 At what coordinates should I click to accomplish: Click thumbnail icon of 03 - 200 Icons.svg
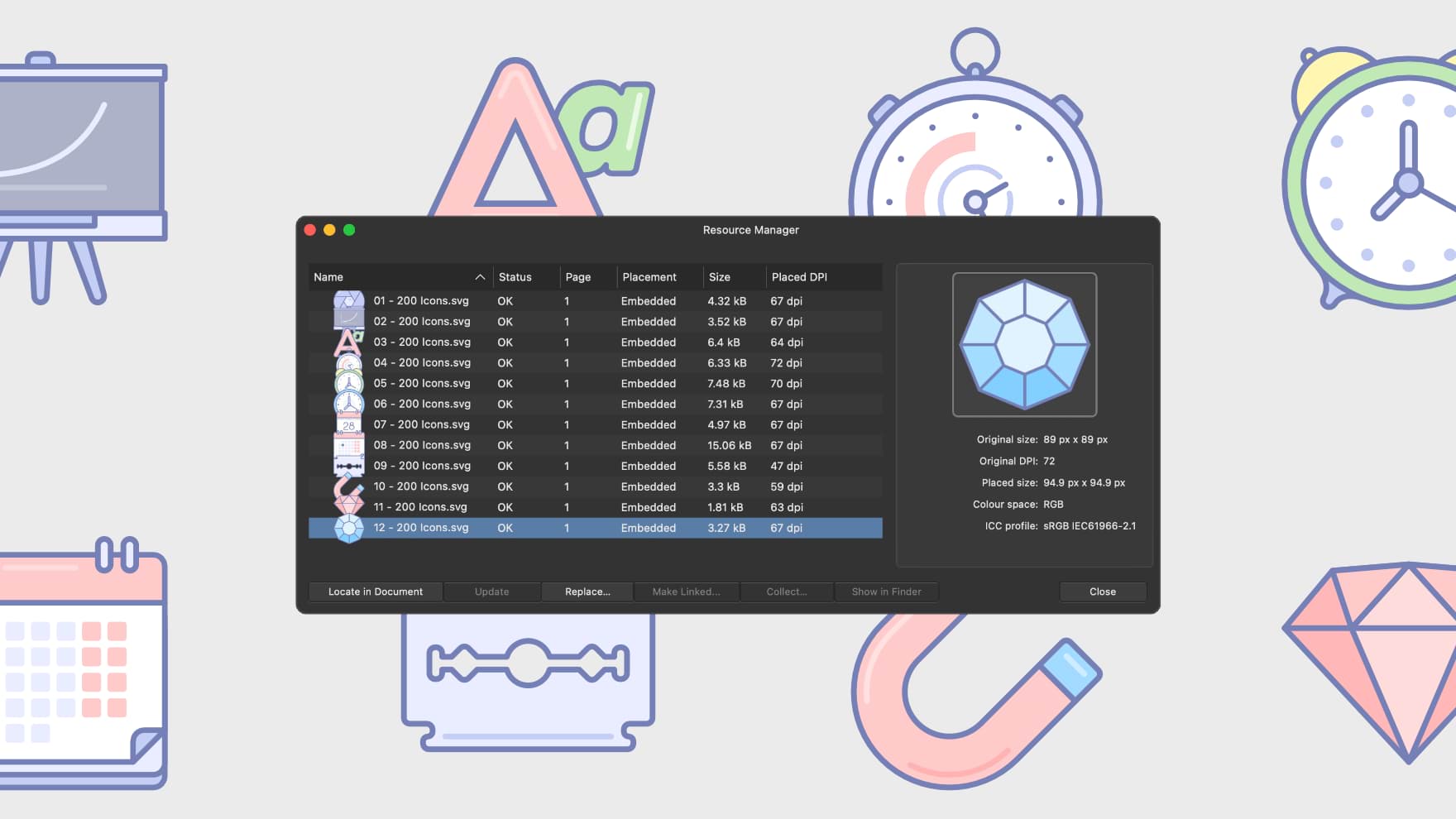349,342
